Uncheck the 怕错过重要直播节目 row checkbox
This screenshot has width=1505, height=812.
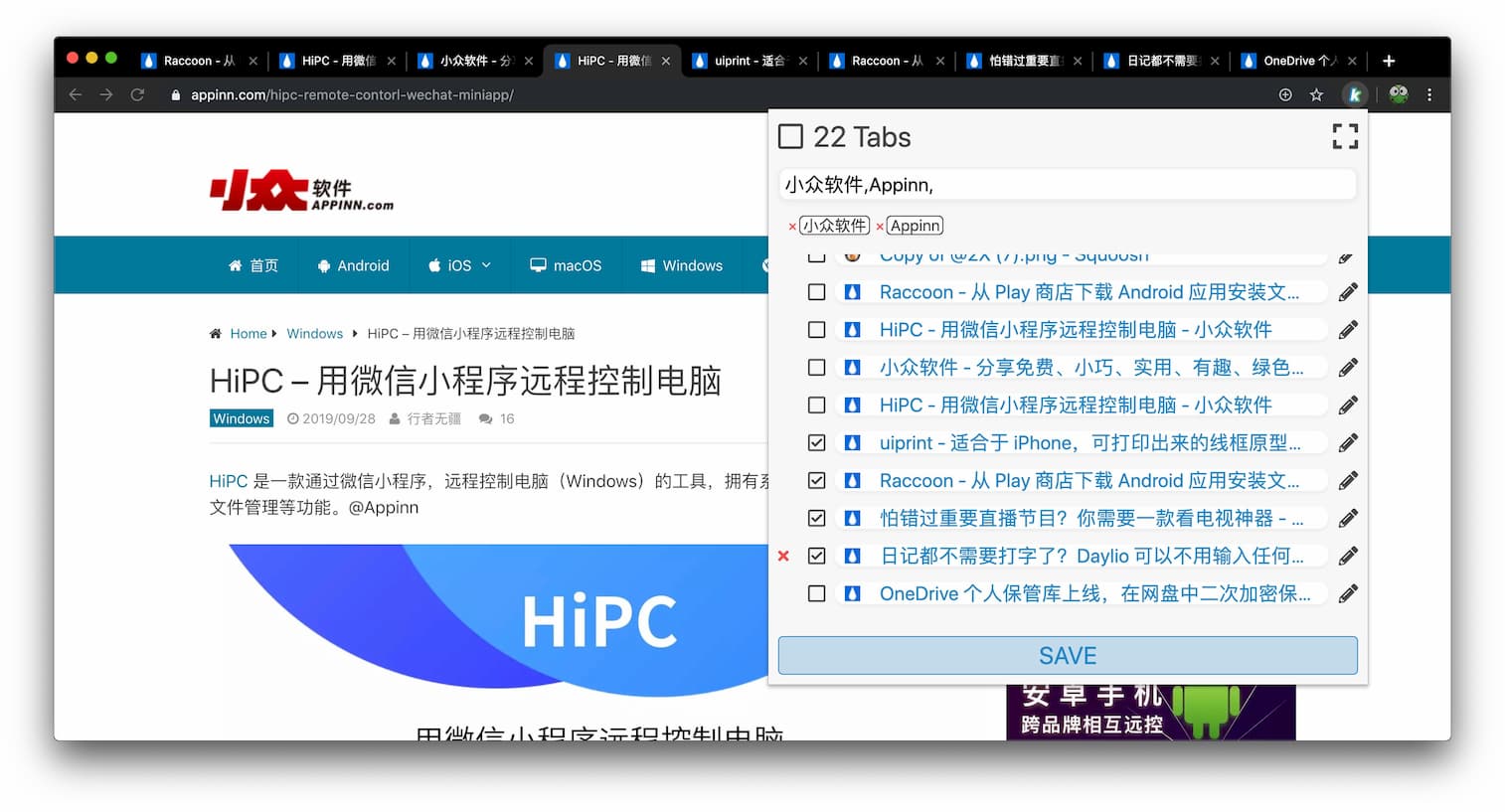[816, 518]
